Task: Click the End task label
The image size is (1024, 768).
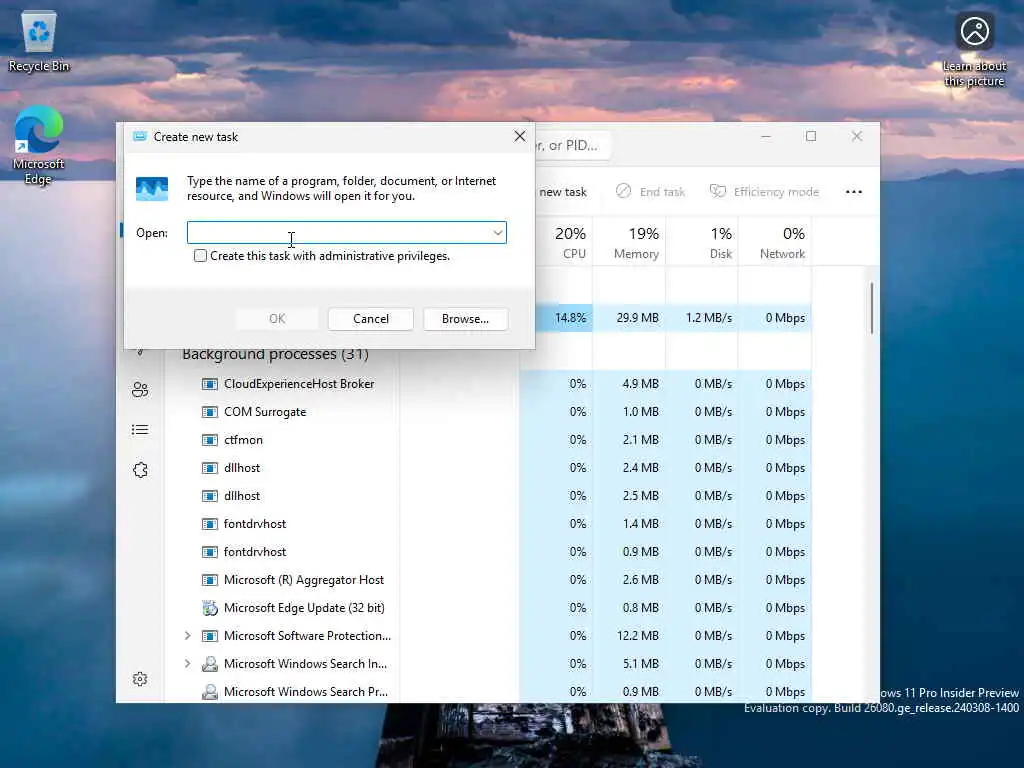Action: (x=662, y=192)
